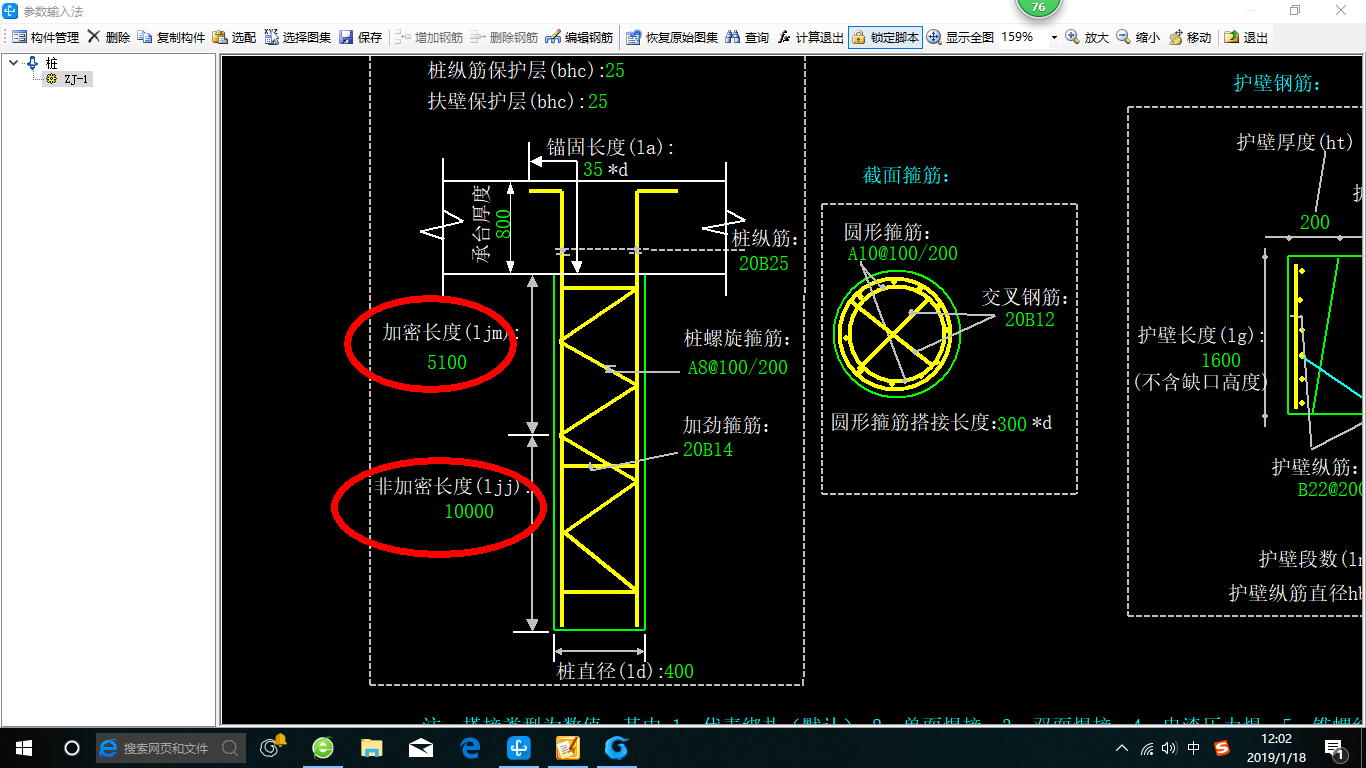Select ZJ-1 in the component tree
This screenshot has height=768, width=1366.
[x=76, y=79]
